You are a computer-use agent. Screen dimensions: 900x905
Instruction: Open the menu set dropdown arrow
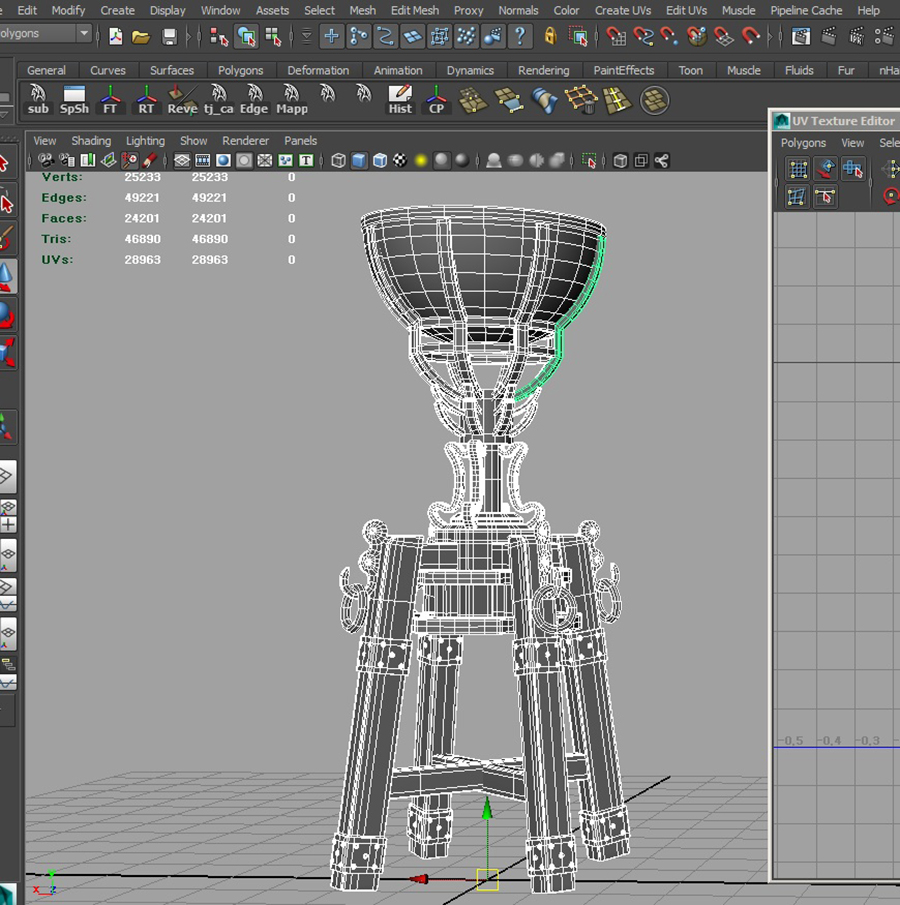[84, 33]
